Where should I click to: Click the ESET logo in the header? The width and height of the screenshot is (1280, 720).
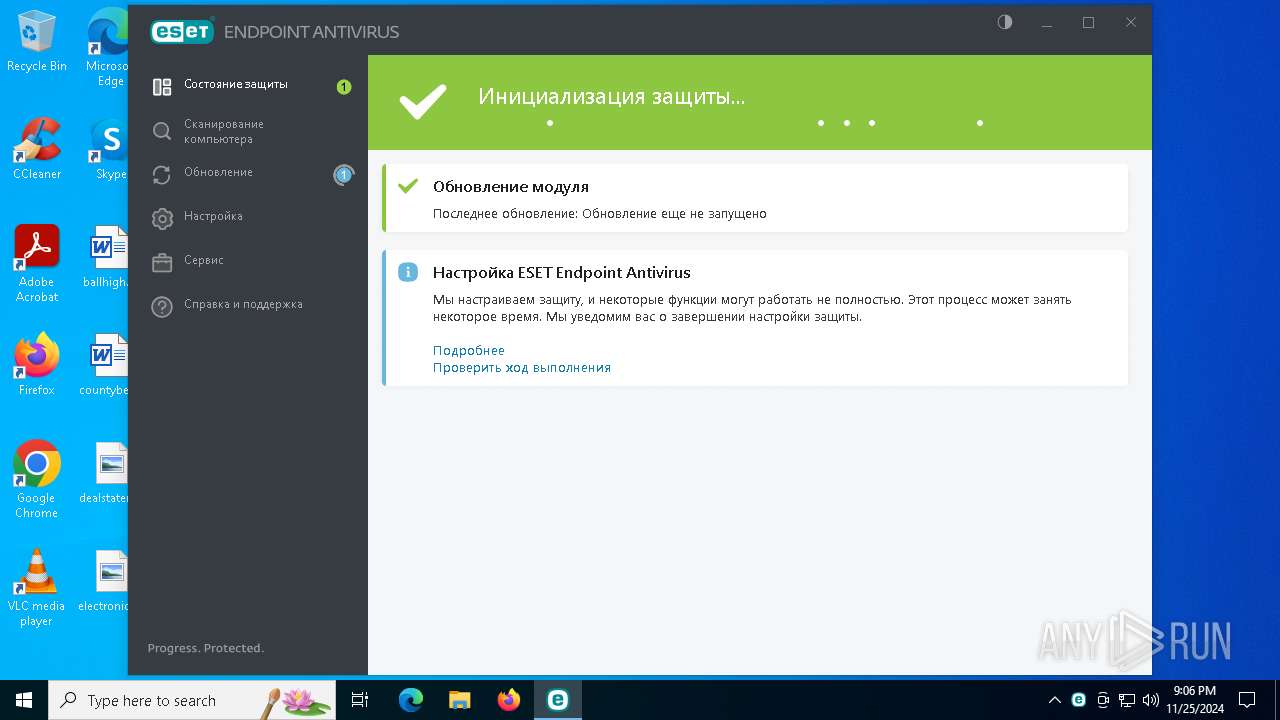[x=182, y=32]
